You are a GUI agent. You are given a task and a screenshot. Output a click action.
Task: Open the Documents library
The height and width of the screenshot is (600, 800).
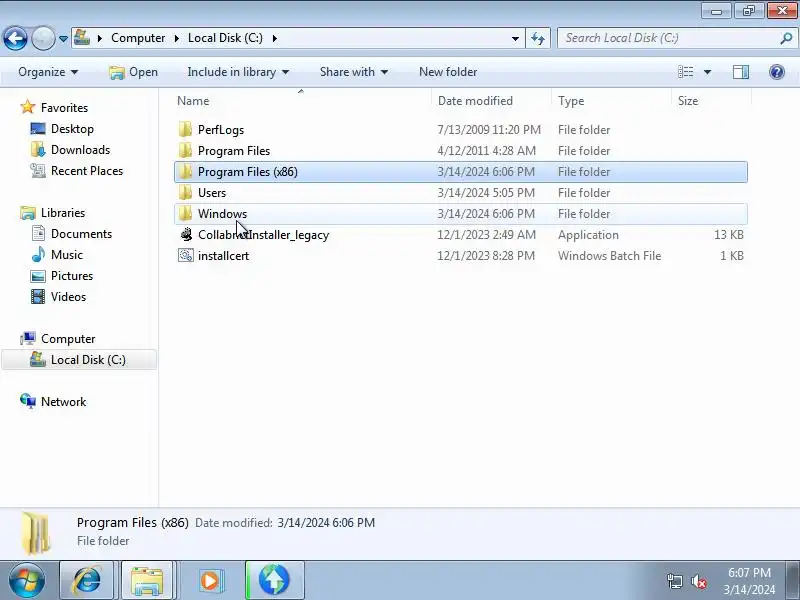81,234
